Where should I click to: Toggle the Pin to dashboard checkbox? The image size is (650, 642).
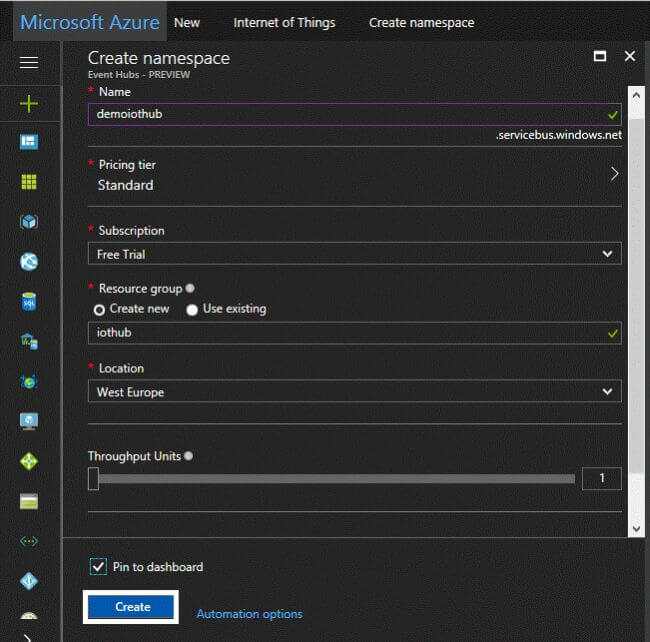pyautogui.click(x=98, y=567)
